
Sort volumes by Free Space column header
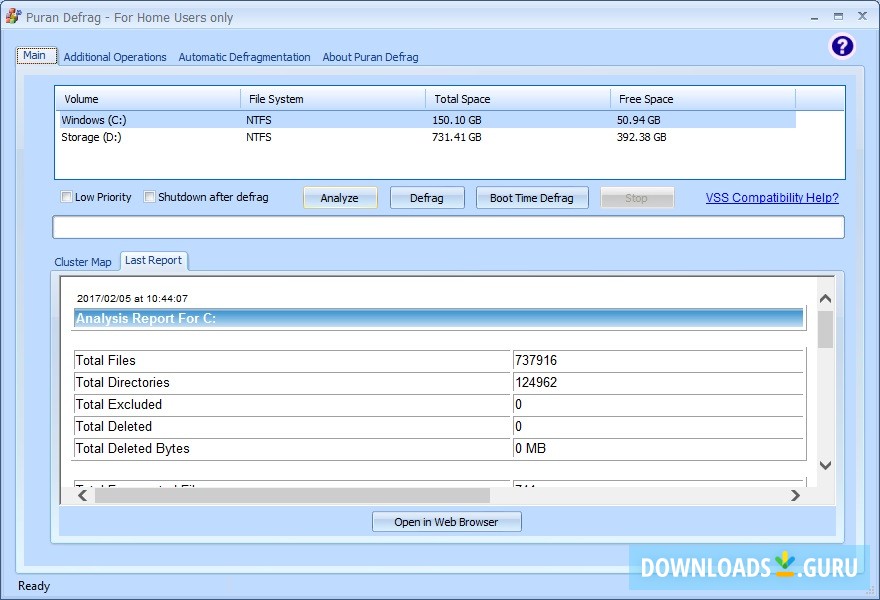click(x=702, y=99)
